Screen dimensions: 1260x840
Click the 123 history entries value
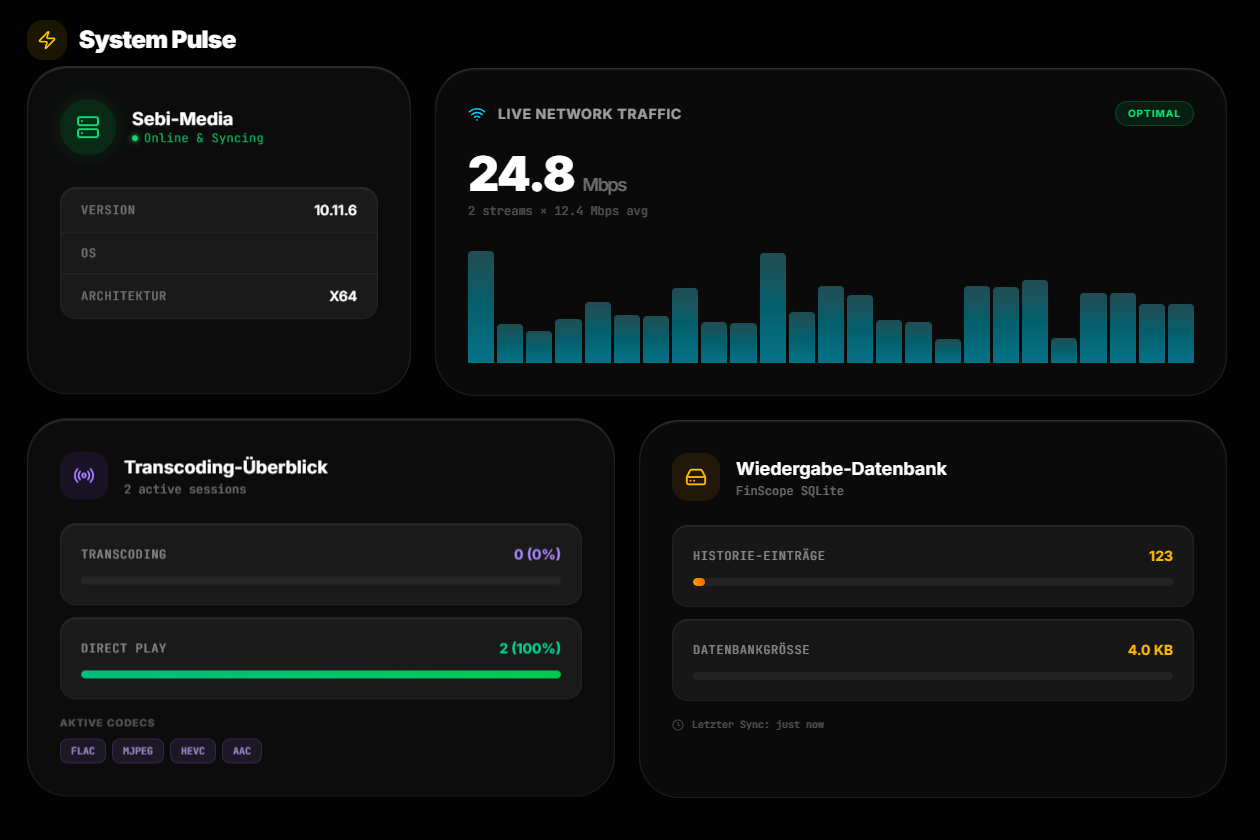click(x=1161, y=556)
